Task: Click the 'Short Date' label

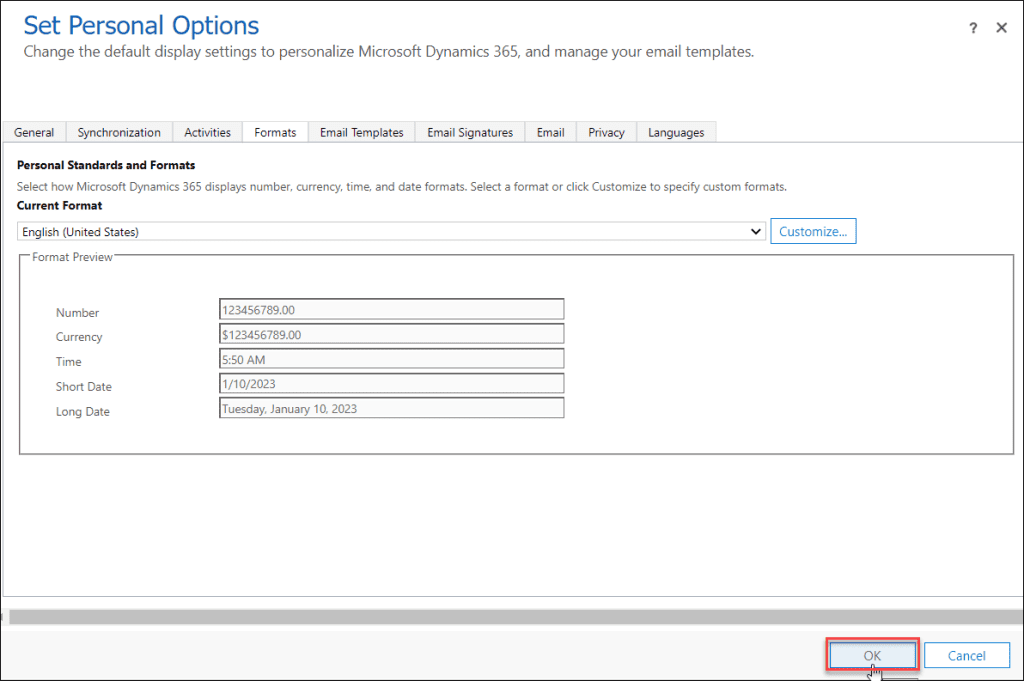Action: [84, 387]
